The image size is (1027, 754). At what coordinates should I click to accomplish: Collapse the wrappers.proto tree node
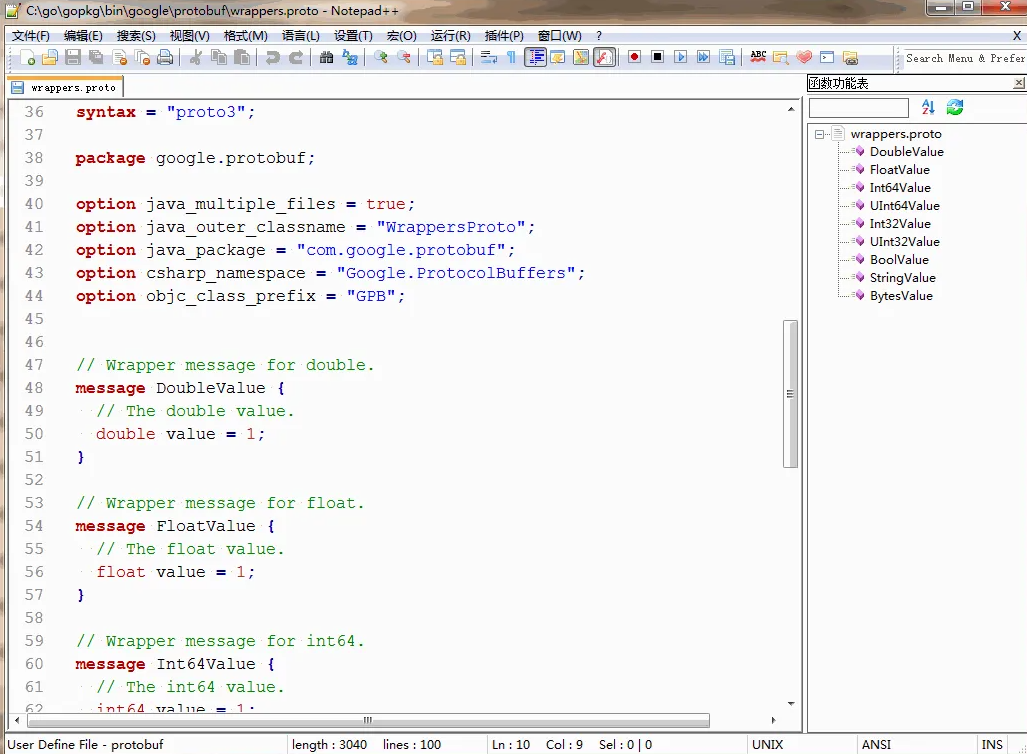pyautogui.click(x=819, y=134)
